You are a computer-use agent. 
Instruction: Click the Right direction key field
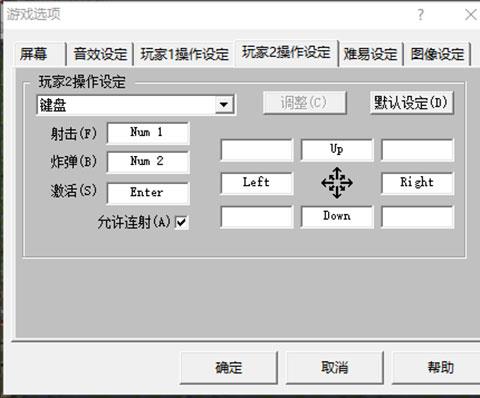pos(417,183)
